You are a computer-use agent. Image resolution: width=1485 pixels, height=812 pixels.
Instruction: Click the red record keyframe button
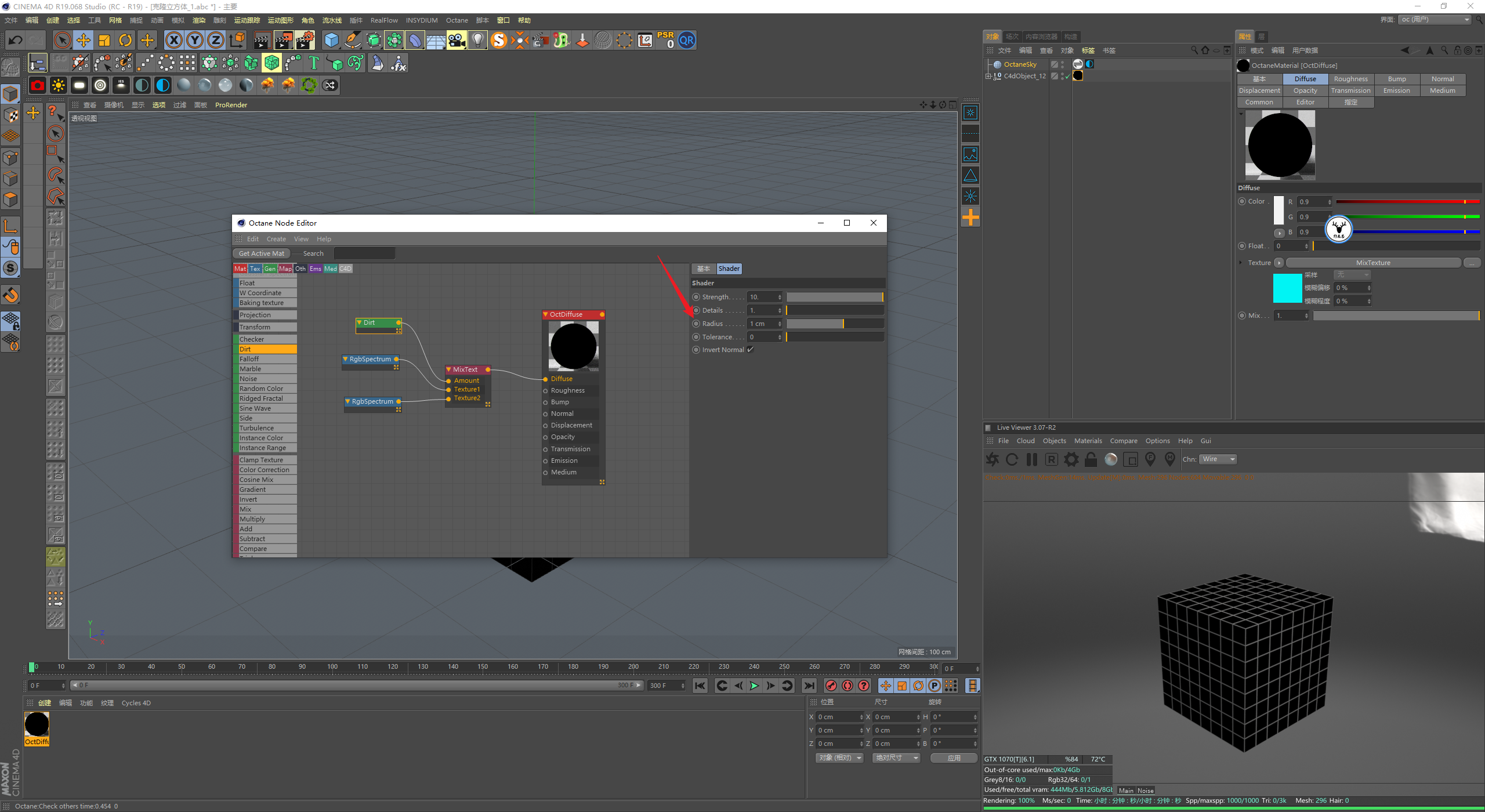[831, 686]
